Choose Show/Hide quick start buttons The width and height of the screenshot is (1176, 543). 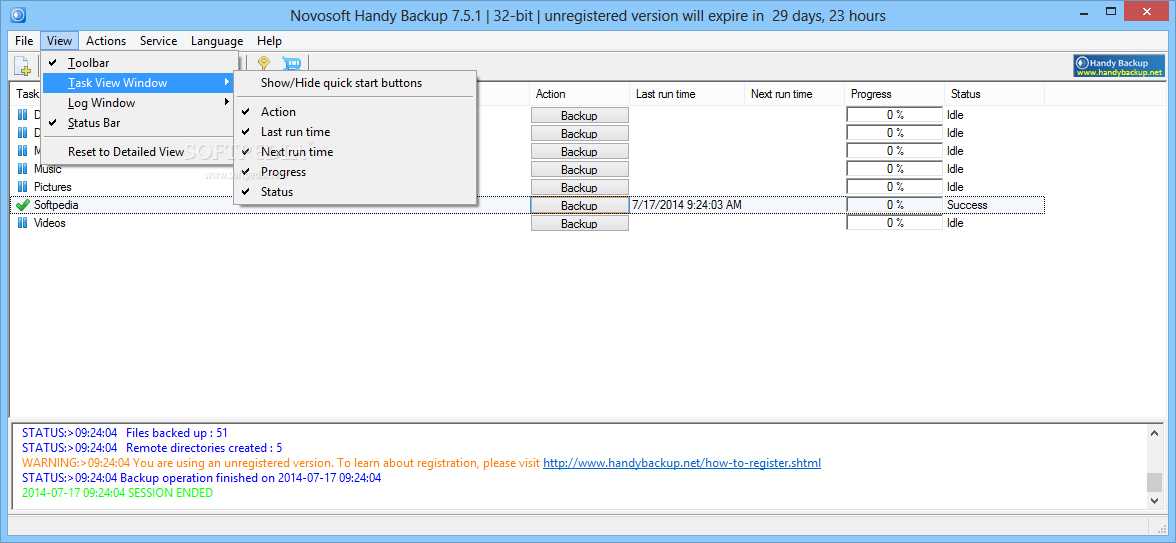356,83
